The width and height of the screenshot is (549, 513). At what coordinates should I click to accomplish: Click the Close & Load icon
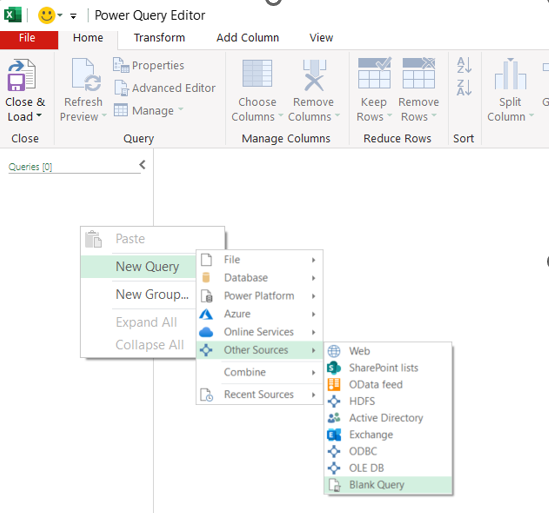click(x=22, y=75)
